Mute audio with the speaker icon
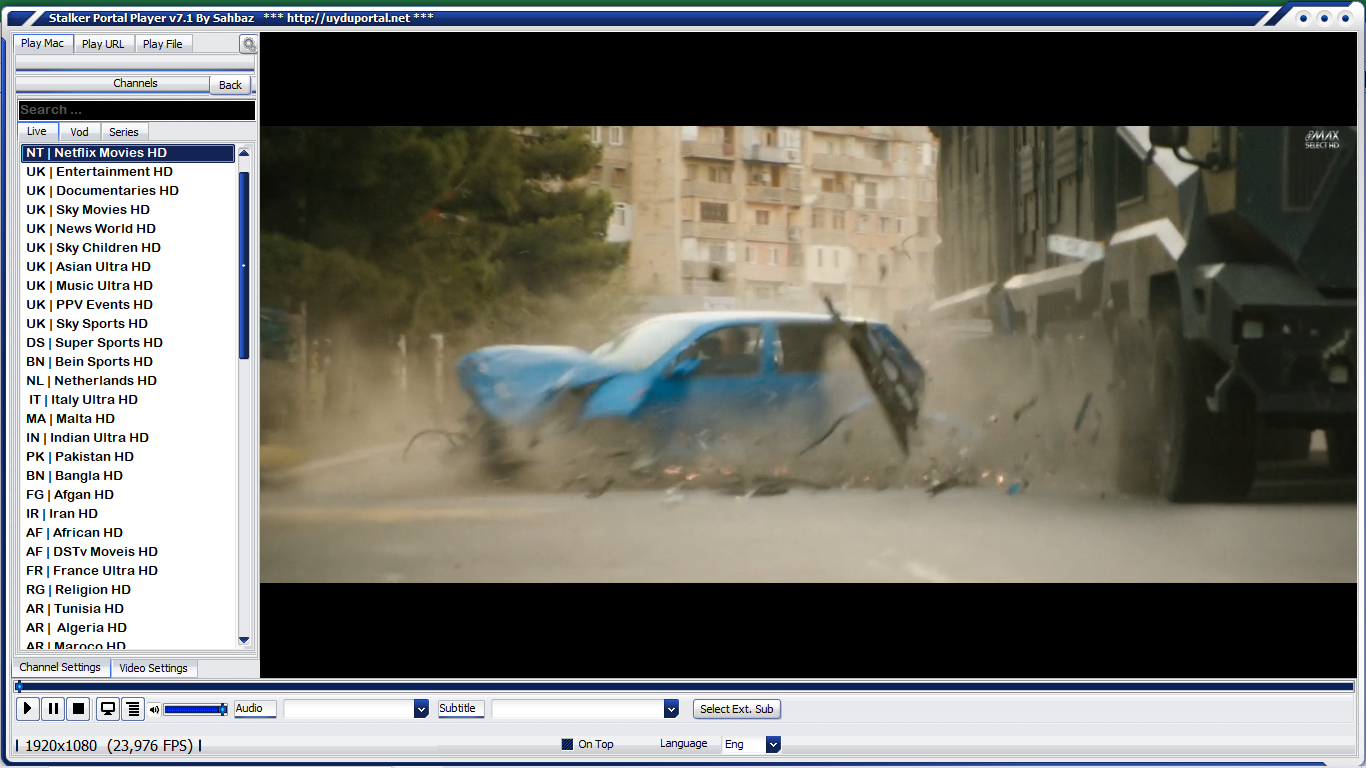The height and width of the screenshot is (768, 1366). [x=154, y=710]
